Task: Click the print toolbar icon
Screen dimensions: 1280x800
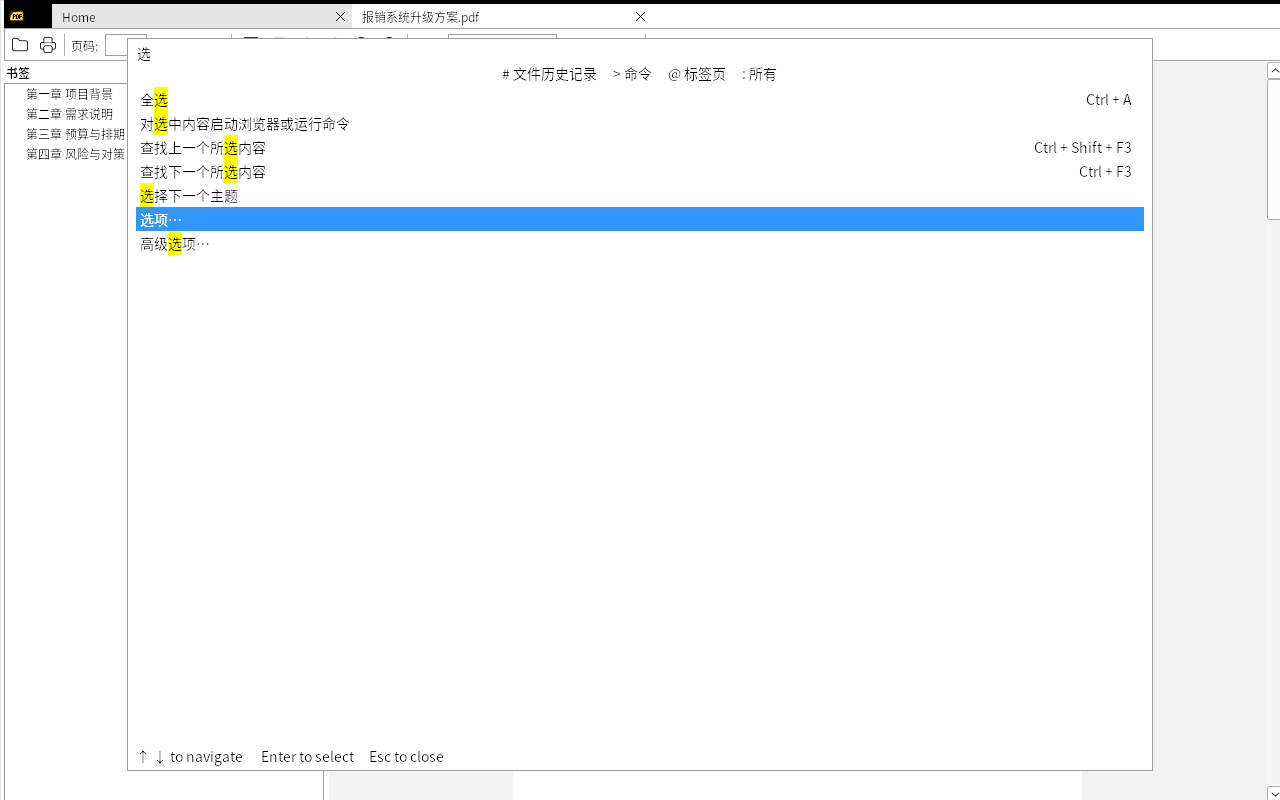Action: 47,45
